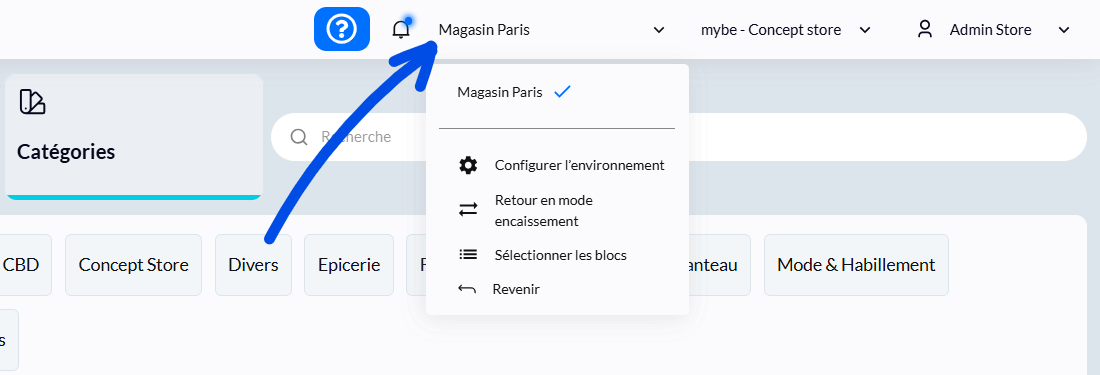Viewport: 1100px width, 375px height.
Task: Click the swap arrows icon for encaissement mode
Action: click(468, 209)
